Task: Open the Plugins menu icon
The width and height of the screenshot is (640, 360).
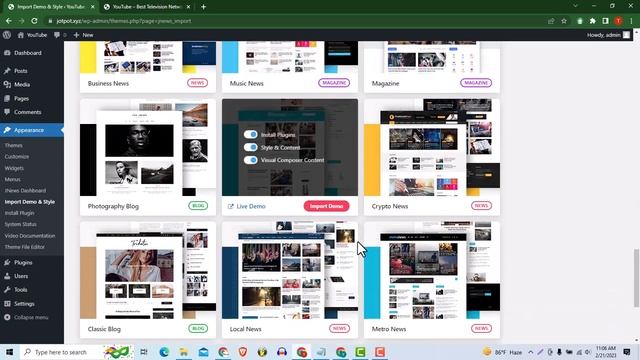Action: click(x=7, y=262)
